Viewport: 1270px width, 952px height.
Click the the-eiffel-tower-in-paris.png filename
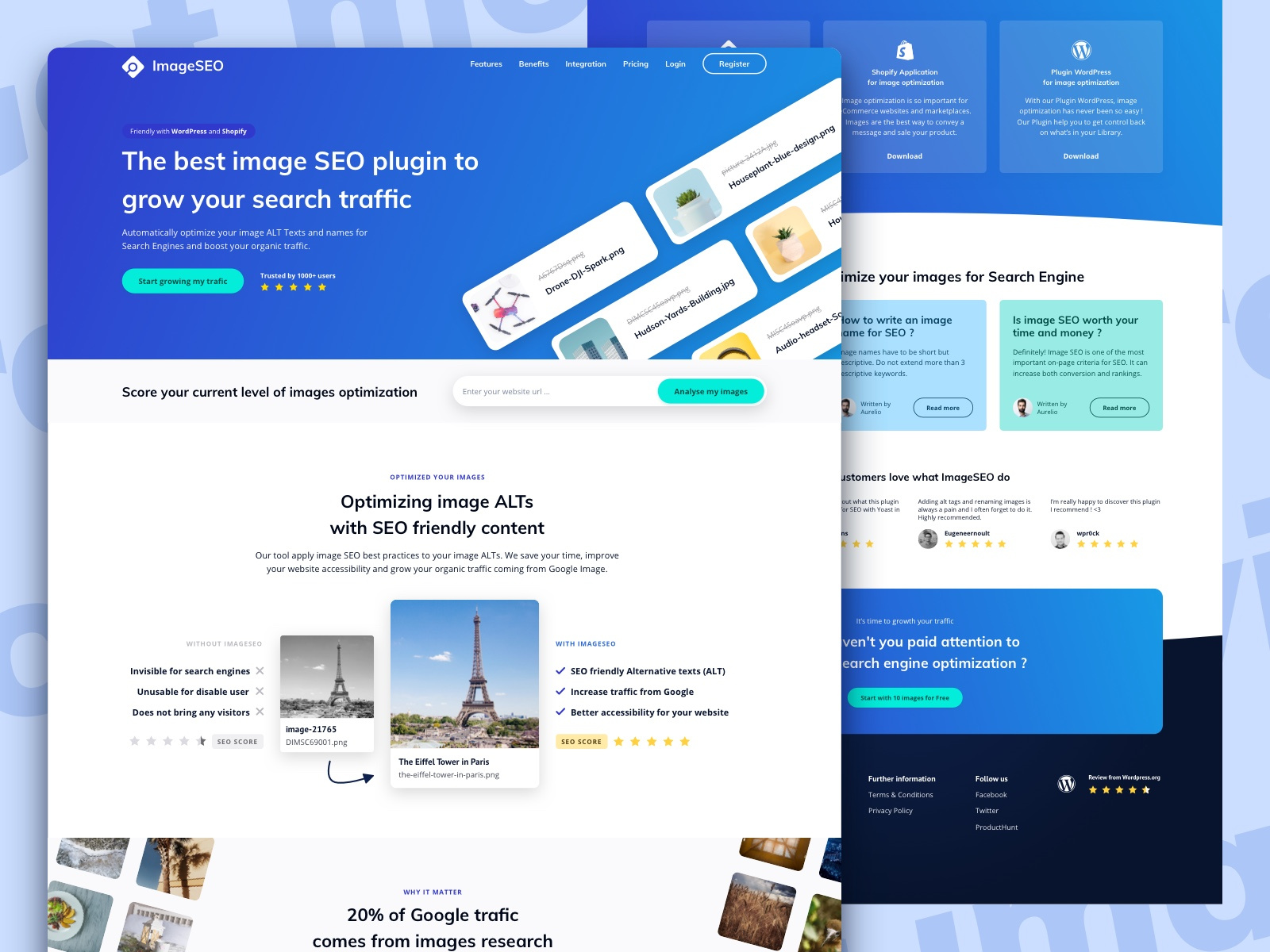[448, 775]
